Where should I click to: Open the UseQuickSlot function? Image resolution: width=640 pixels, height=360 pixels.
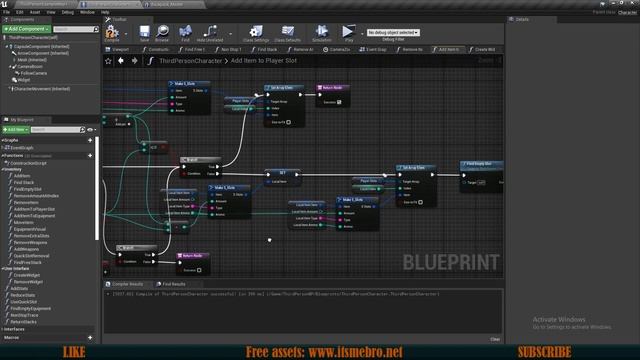pos(23,302)
